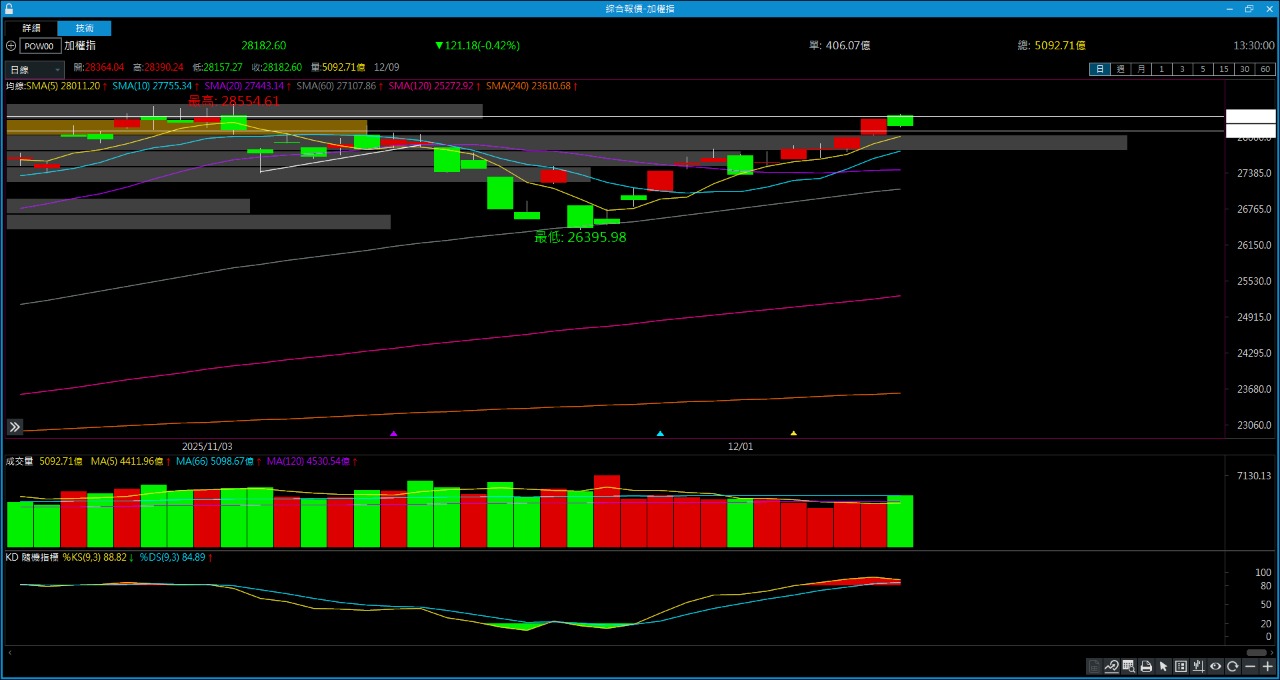This screenshot has width=1280, height=680.
Task: Click the printer icon in bottom toolbar
Action: [1146, 666]
